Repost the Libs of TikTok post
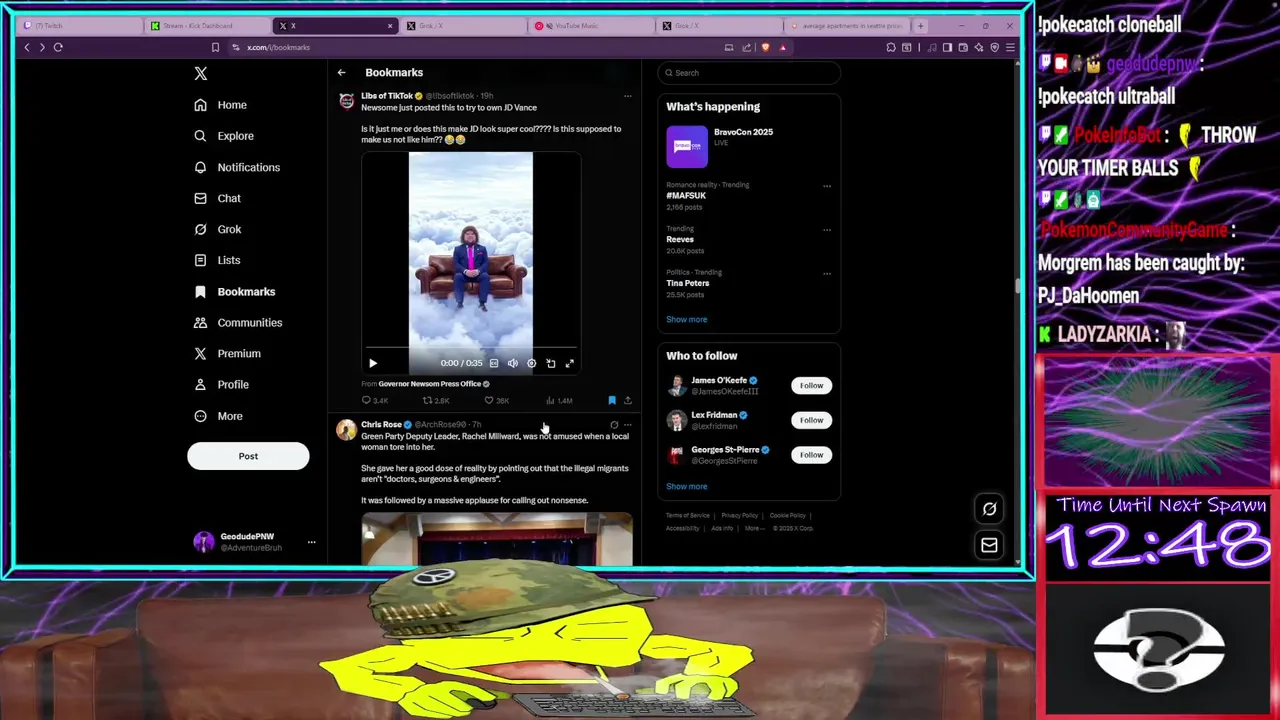Image resolution: width=1280 pixels, height=720 pixels. pyautogui.click(x=436, y=401)
